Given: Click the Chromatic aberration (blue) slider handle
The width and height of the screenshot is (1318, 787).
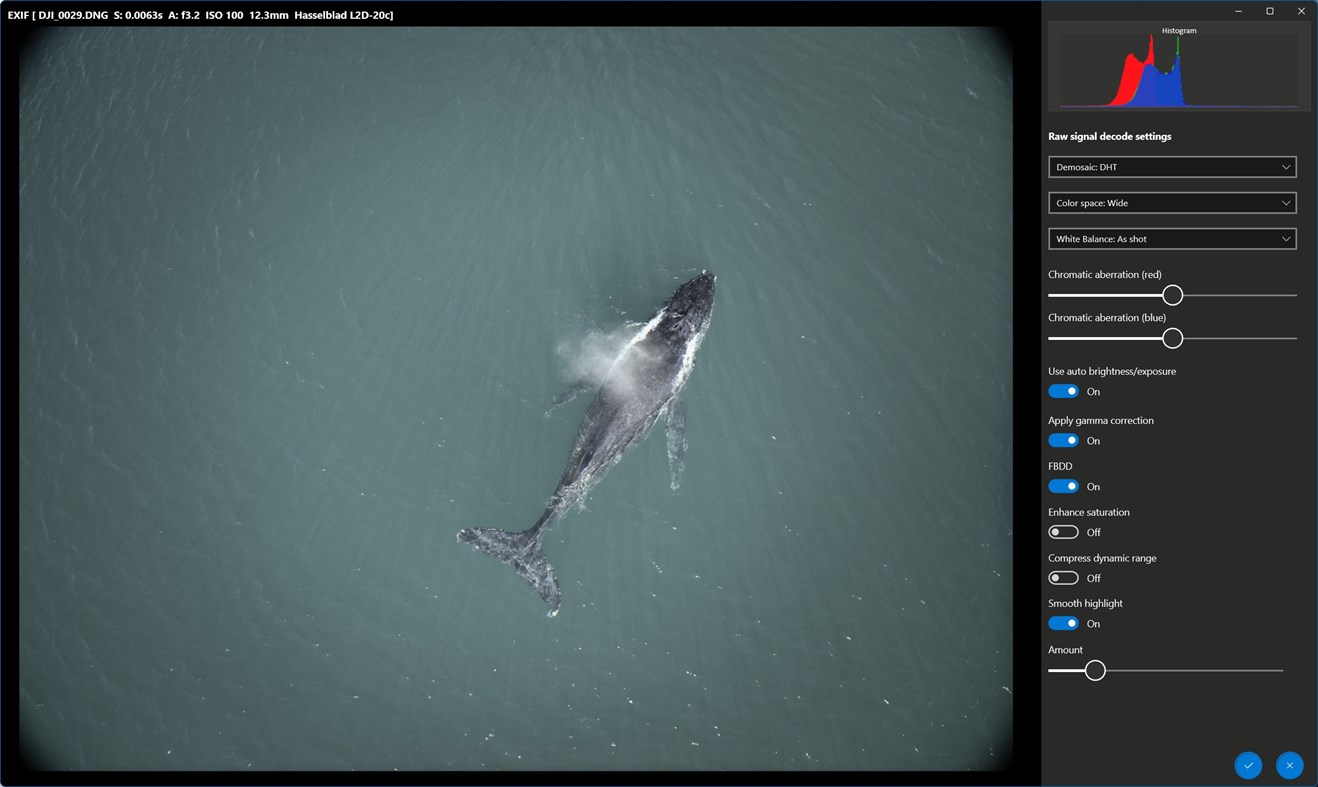Looking at the screenshot, I should click(1172, 338).
